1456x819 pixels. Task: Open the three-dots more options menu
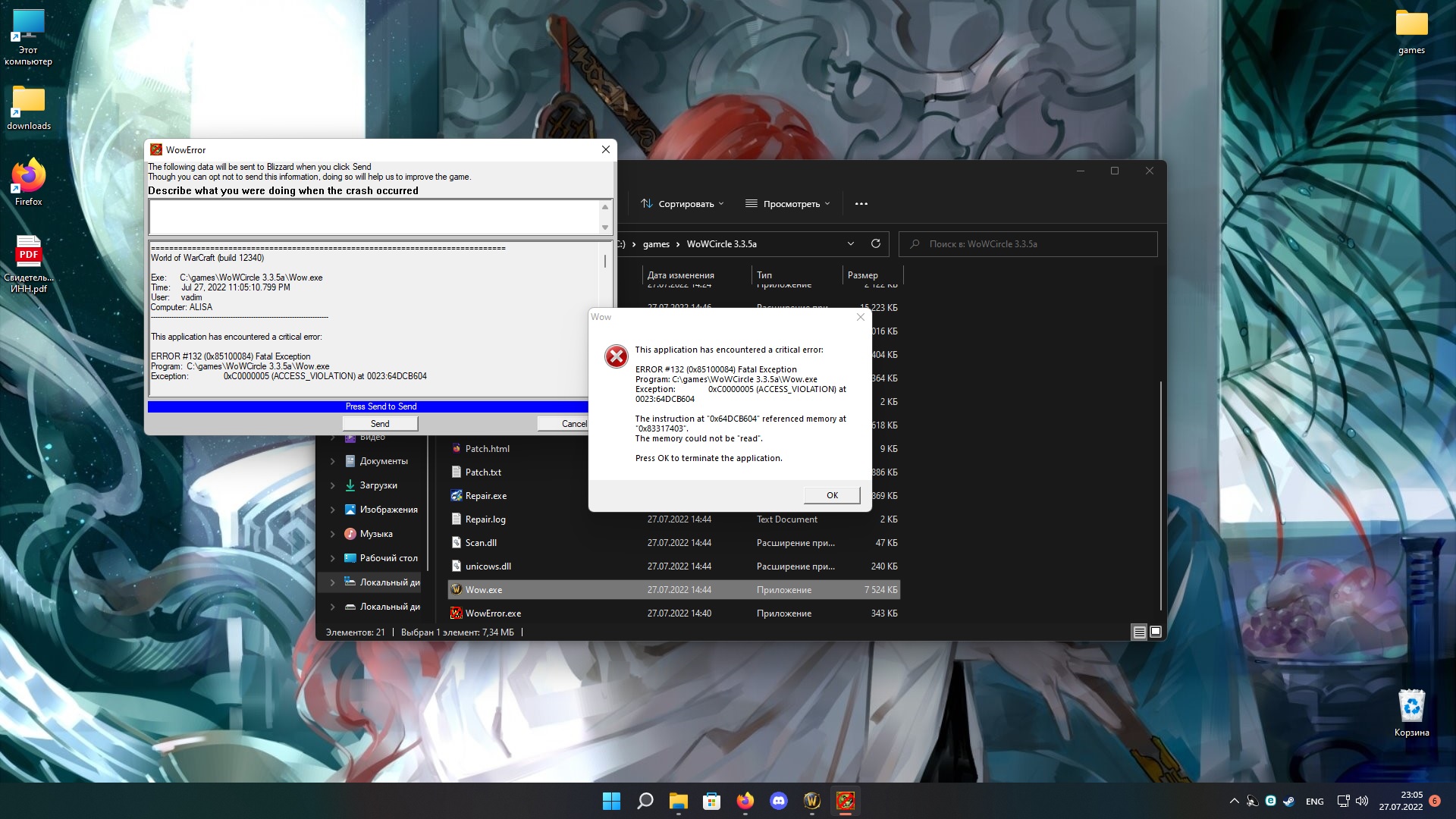coord(861,203)
